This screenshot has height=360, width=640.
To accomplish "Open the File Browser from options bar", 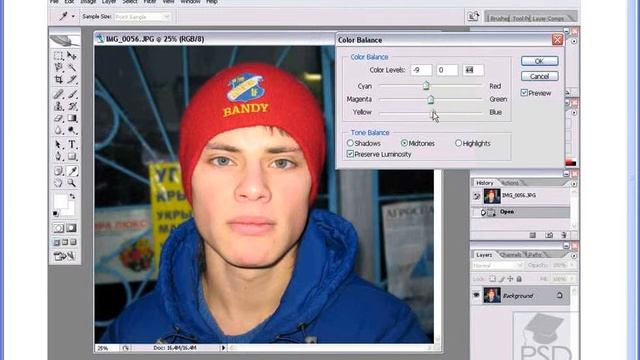I will tap(473, 16).
